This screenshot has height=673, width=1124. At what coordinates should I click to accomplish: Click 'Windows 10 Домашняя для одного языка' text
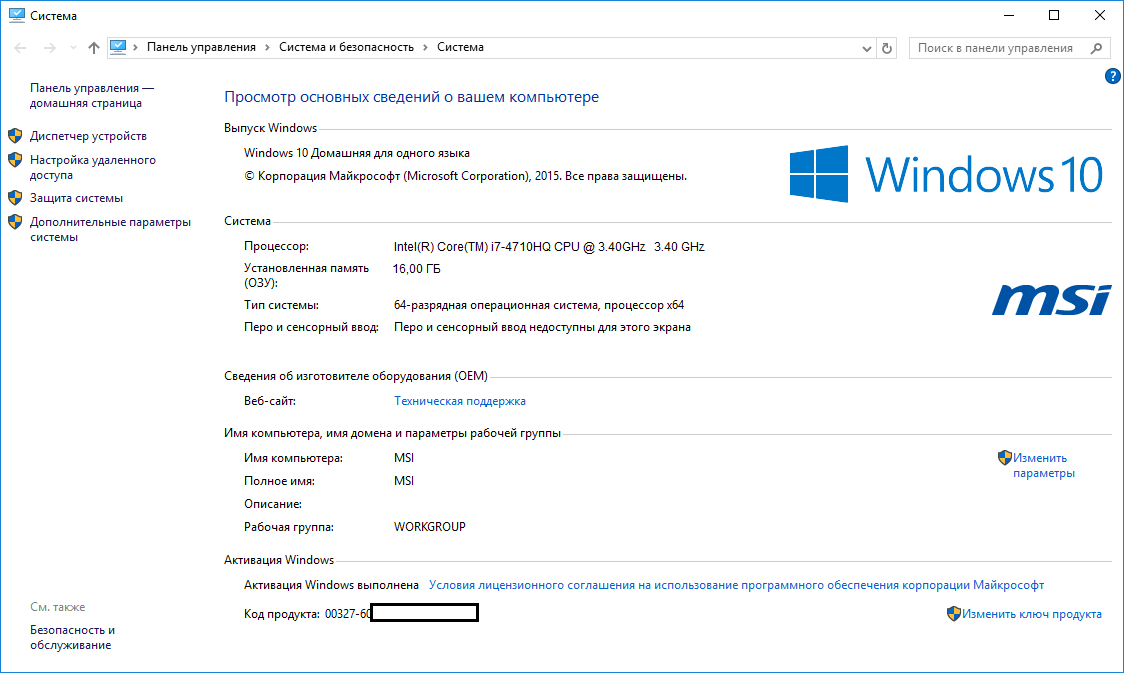[x=357, y=153]
